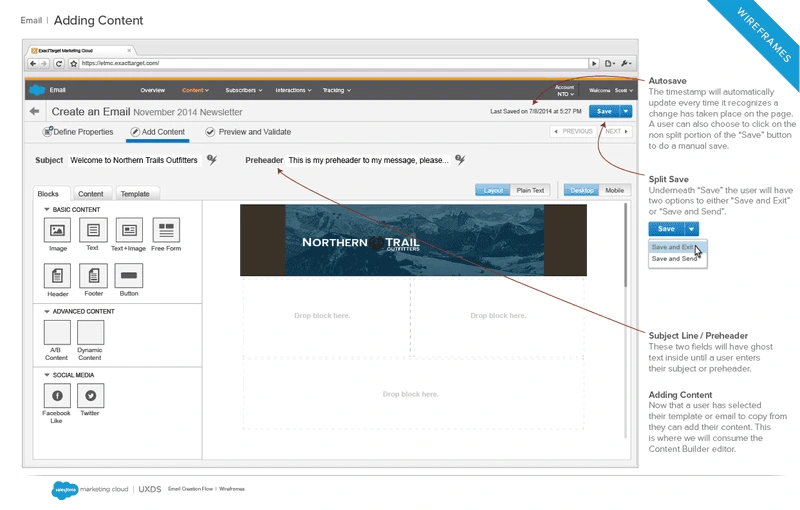Pick the Button block icon
The height and width of the screenshot is (510, 800).
pos(129,276)
